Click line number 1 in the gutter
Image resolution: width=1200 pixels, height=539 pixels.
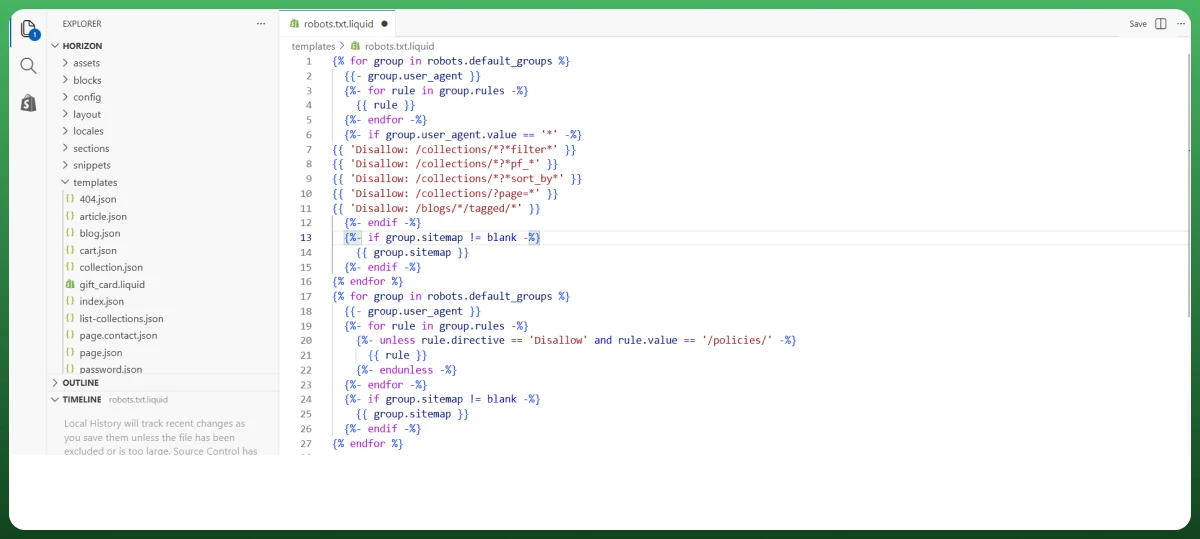pyautogui.click(x=309, y=61)
